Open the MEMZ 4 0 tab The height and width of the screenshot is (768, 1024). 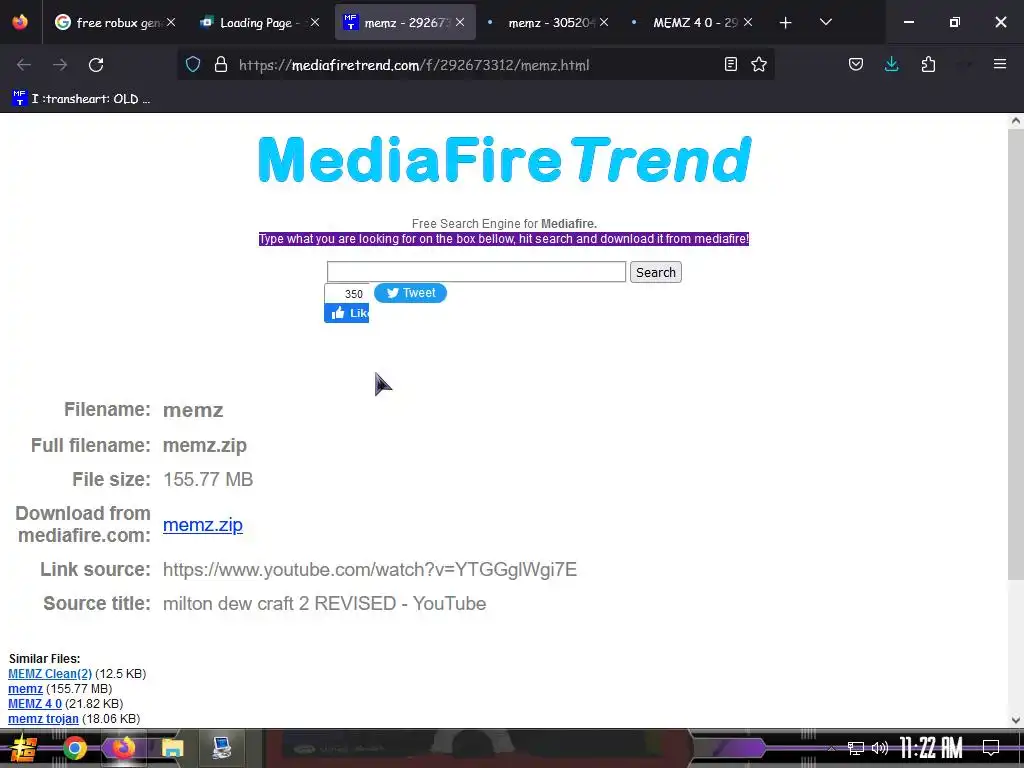tap(694, 22)
